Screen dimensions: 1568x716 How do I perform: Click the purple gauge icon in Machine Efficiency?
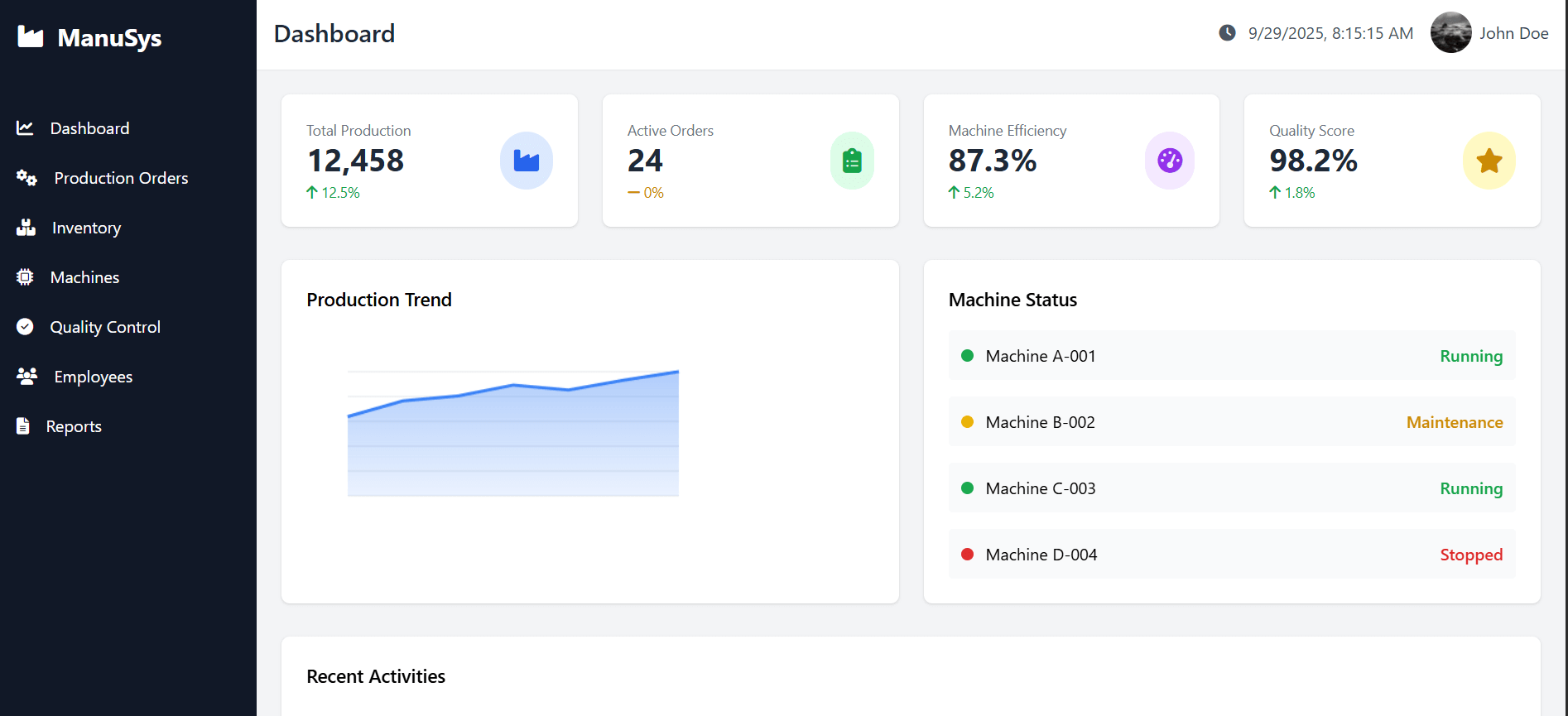[1169, 161]
